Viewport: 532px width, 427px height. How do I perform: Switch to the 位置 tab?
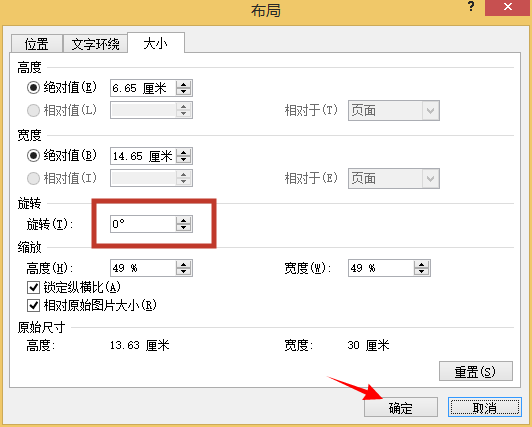37,44
